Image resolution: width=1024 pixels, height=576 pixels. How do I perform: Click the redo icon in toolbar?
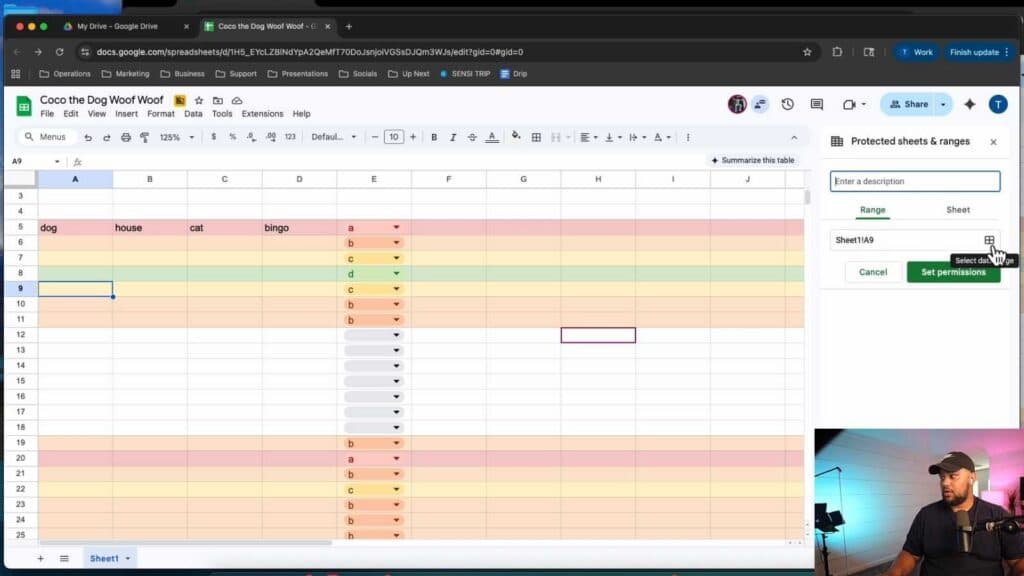[x=106, y=137]
